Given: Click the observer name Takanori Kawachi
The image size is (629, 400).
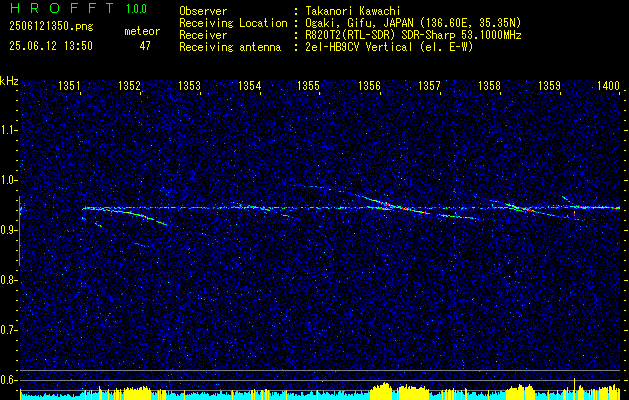Looking at the screenshot, I should (353, 11).
